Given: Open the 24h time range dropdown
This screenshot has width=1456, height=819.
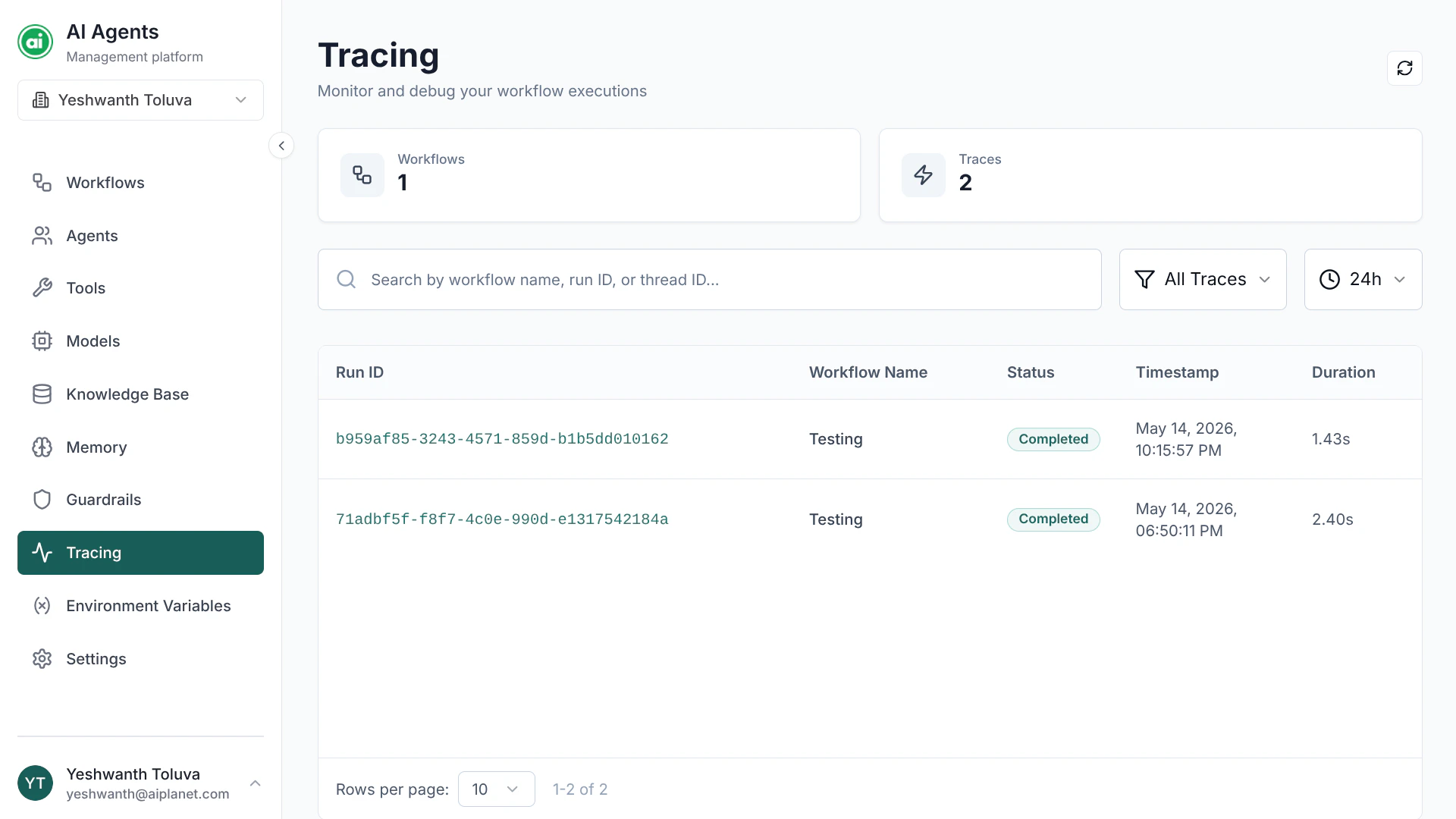Looking at the screenshot, I should 1363,279.
